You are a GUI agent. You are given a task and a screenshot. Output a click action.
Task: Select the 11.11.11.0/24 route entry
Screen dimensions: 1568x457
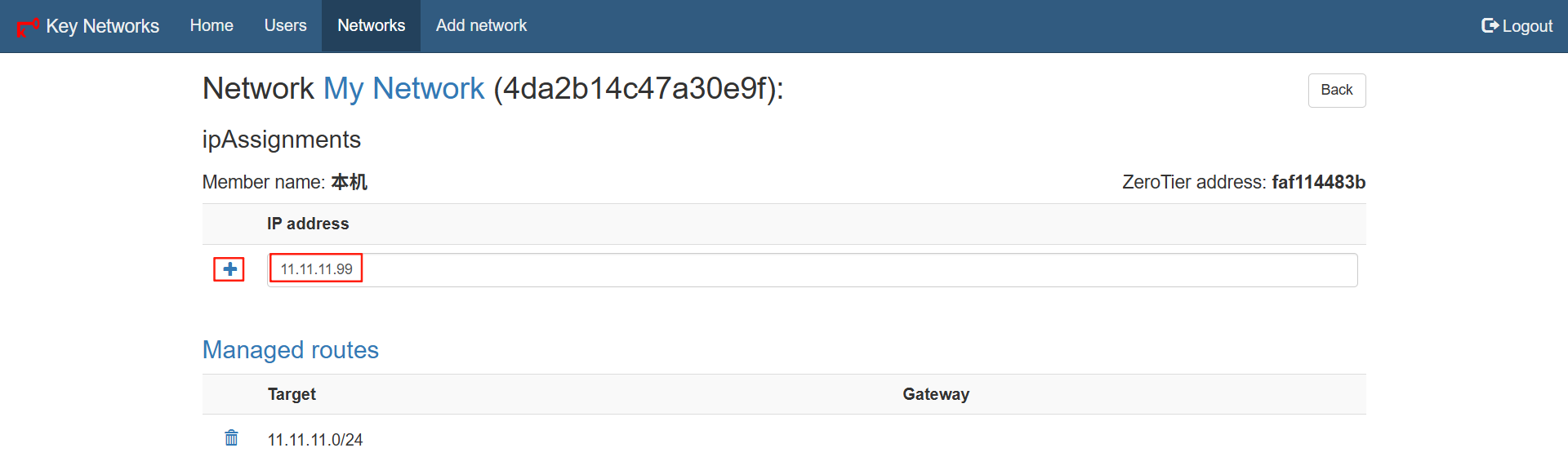click(x=315, y=439)
